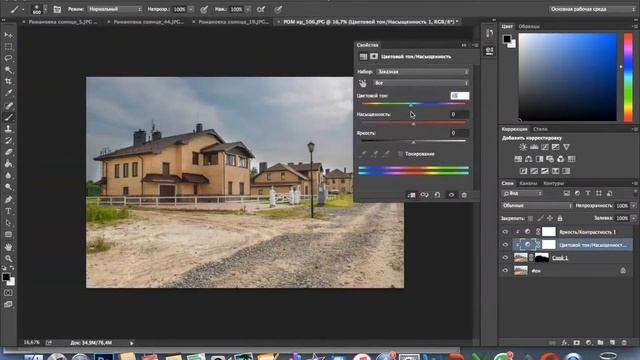Hide the background layer eye
The image size is (640, 360).
pos(505,270)
